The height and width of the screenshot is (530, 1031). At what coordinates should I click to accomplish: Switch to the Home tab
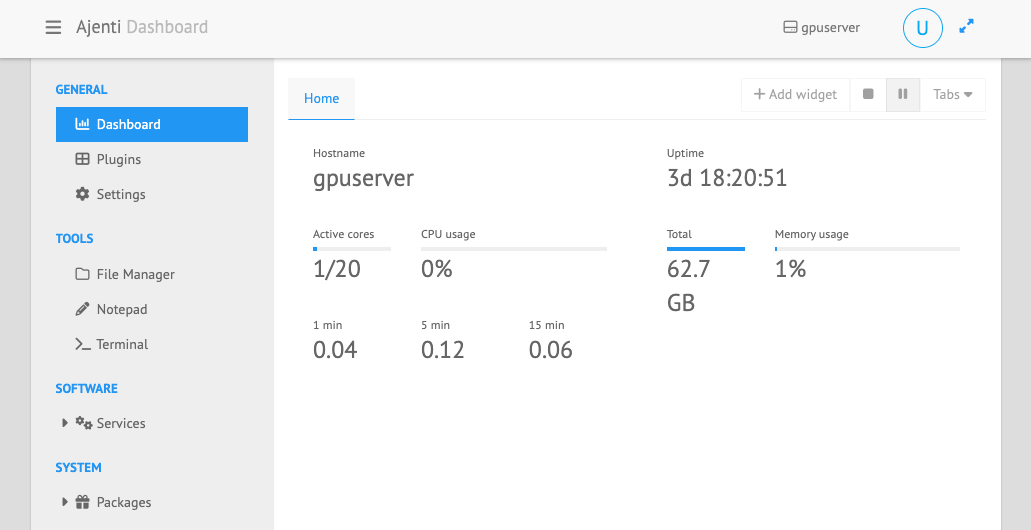coord(322,99)
